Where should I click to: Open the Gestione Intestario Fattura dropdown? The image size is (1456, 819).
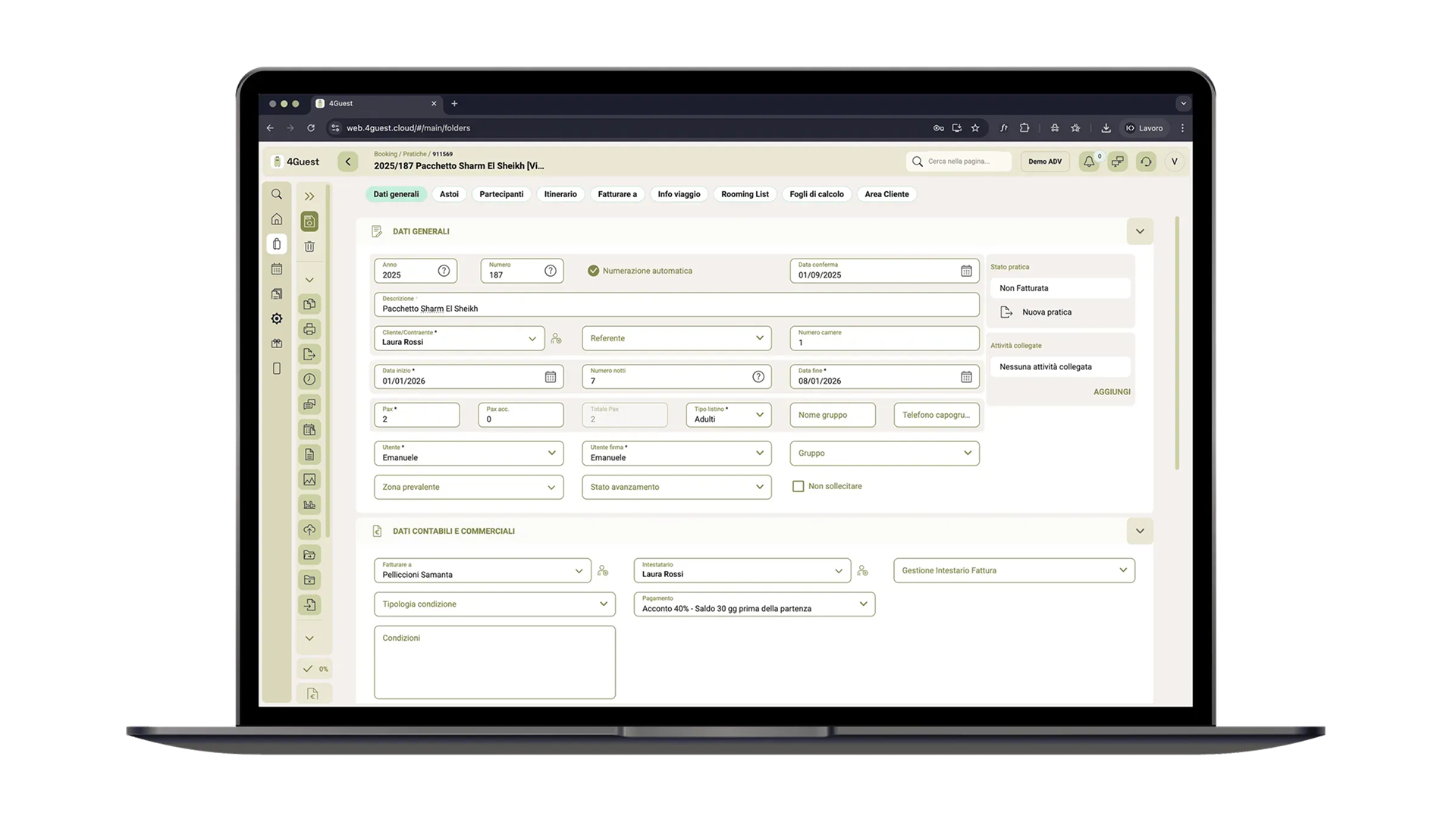[1014, 570]
